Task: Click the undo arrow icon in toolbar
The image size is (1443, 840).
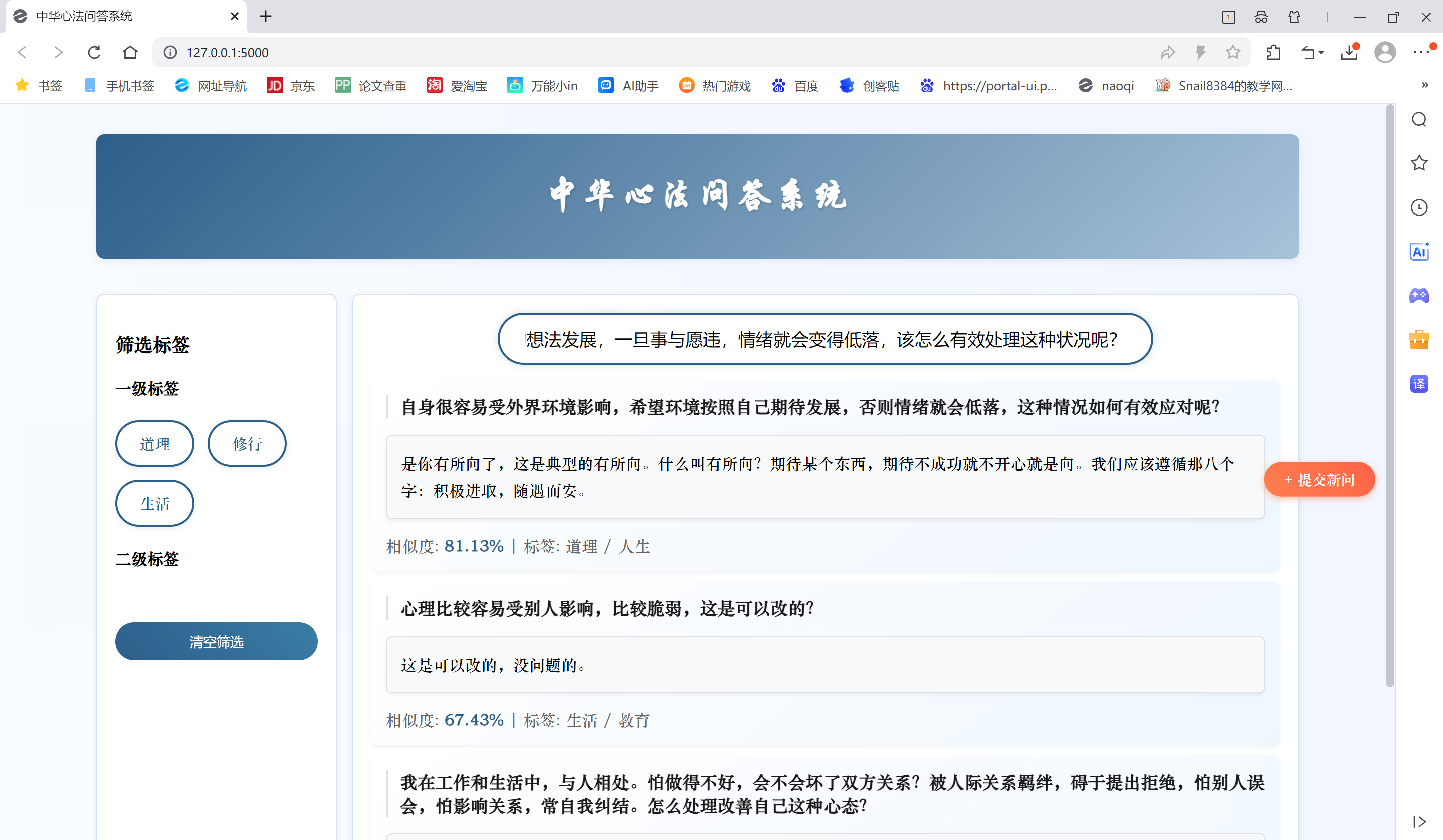Action: (x=1308, y=52)
